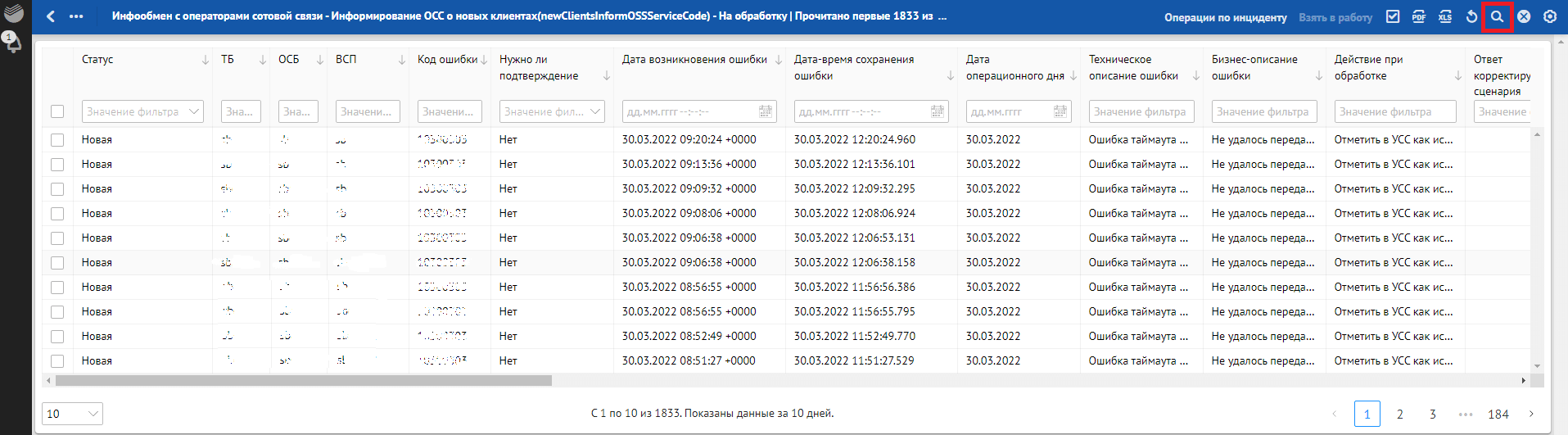Open search via magnifier icon
The width and height of the screenshot is (1568, 435).
(x=1497, y=16)
